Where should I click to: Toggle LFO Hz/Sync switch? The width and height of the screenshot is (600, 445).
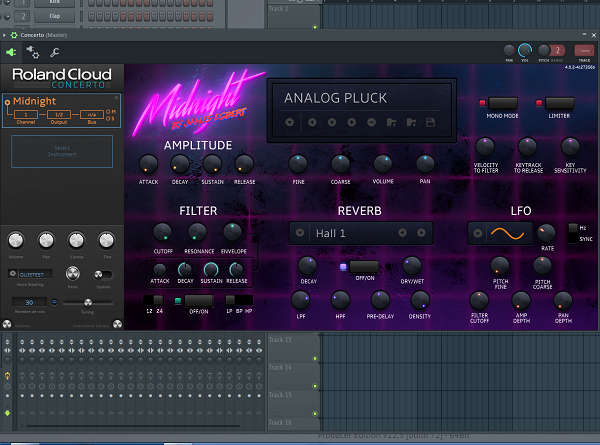(573, 233)
